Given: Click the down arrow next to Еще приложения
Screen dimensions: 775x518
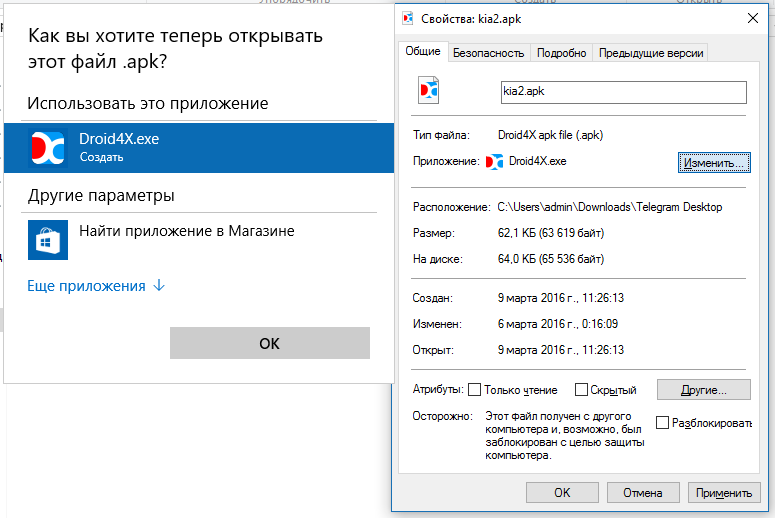Looking at the screenshot, I should [159, 285].
